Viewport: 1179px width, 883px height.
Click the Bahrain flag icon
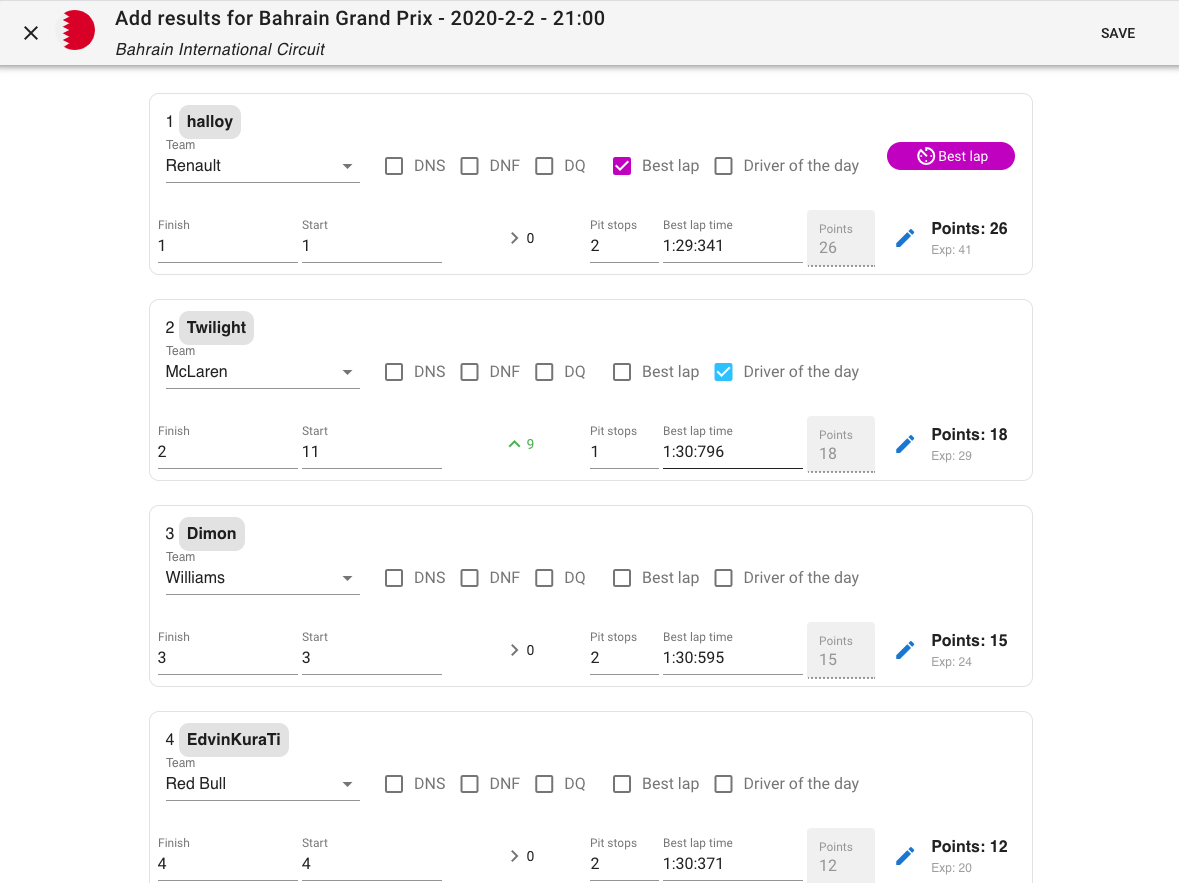(x=78, y=31)
